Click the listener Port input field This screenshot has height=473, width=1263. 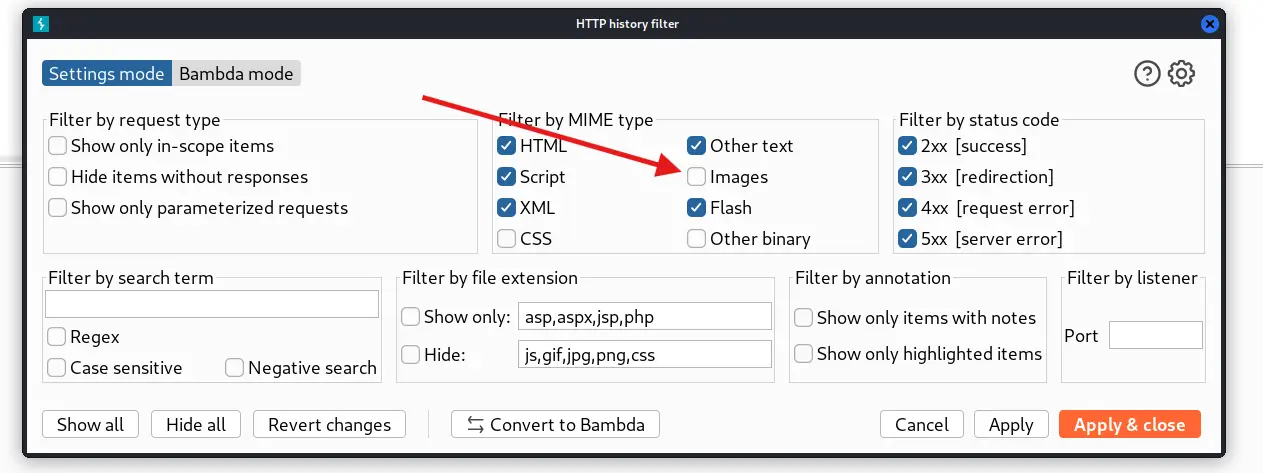[1156, 335]
